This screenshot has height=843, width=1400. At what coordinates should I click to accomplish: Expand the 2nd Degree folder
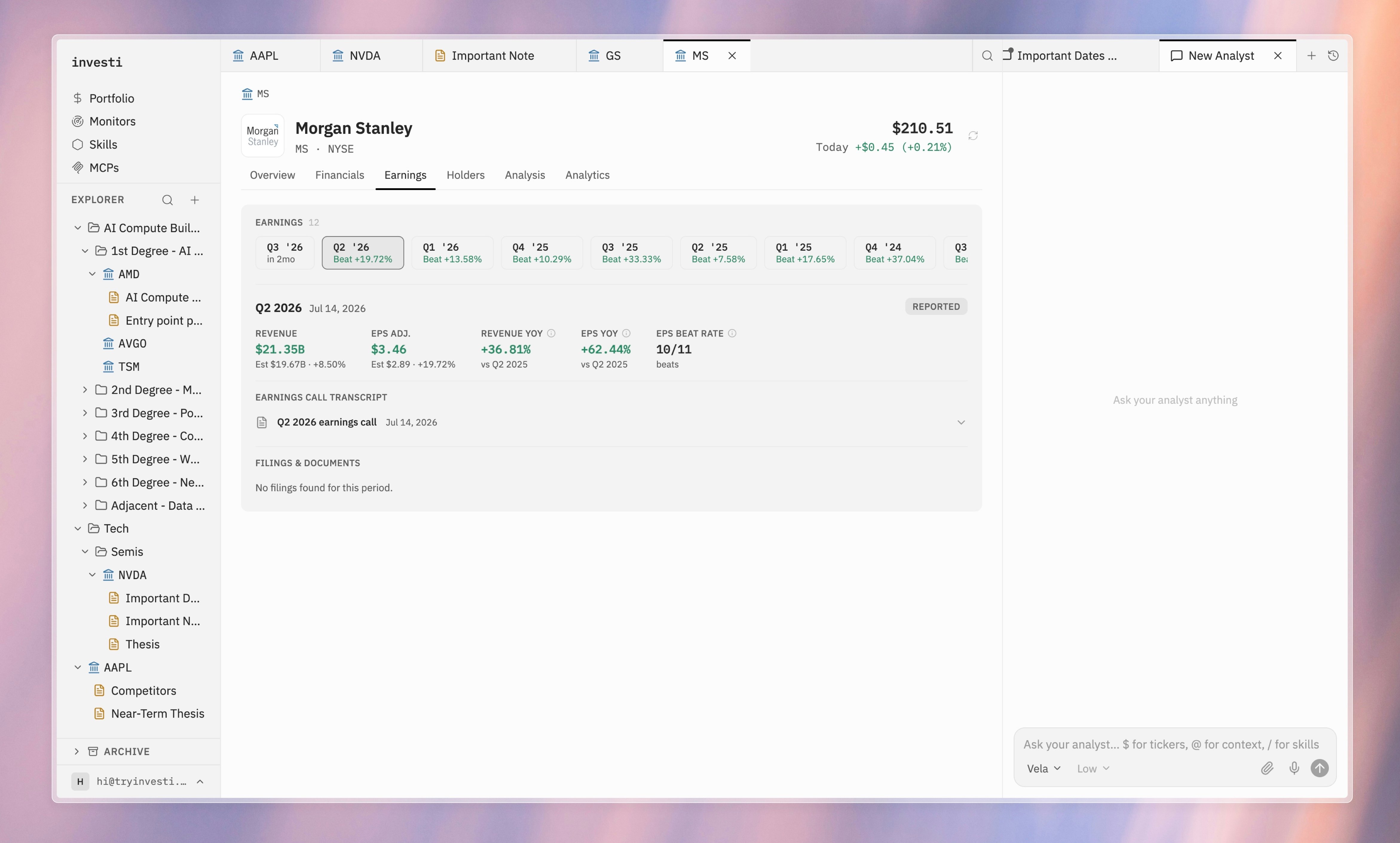85,390
